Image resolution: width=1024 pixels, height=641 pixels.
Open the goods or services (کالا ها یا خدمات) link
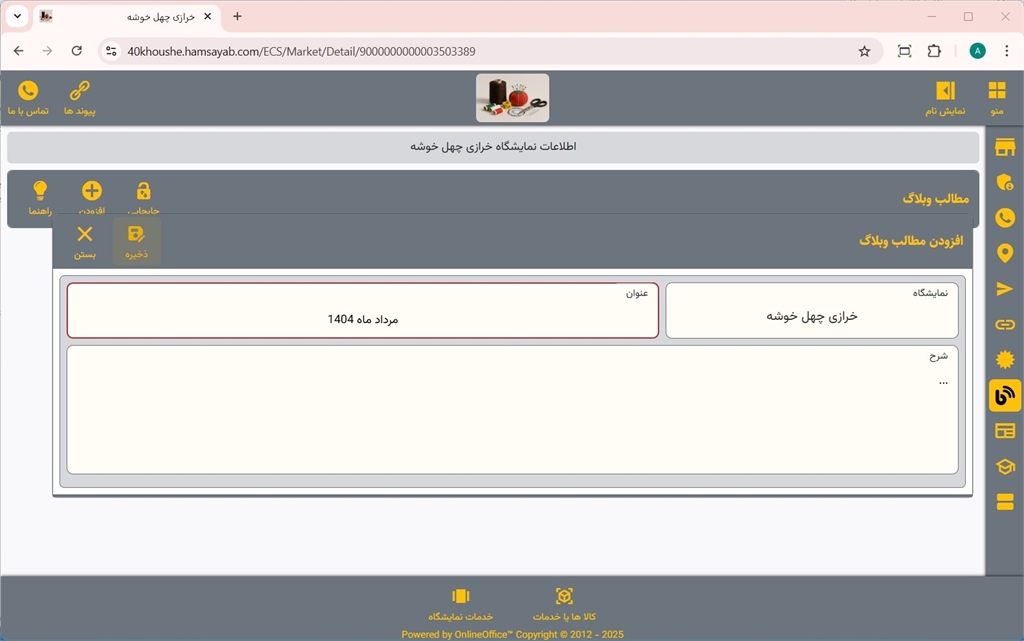(x=564, y=603)
